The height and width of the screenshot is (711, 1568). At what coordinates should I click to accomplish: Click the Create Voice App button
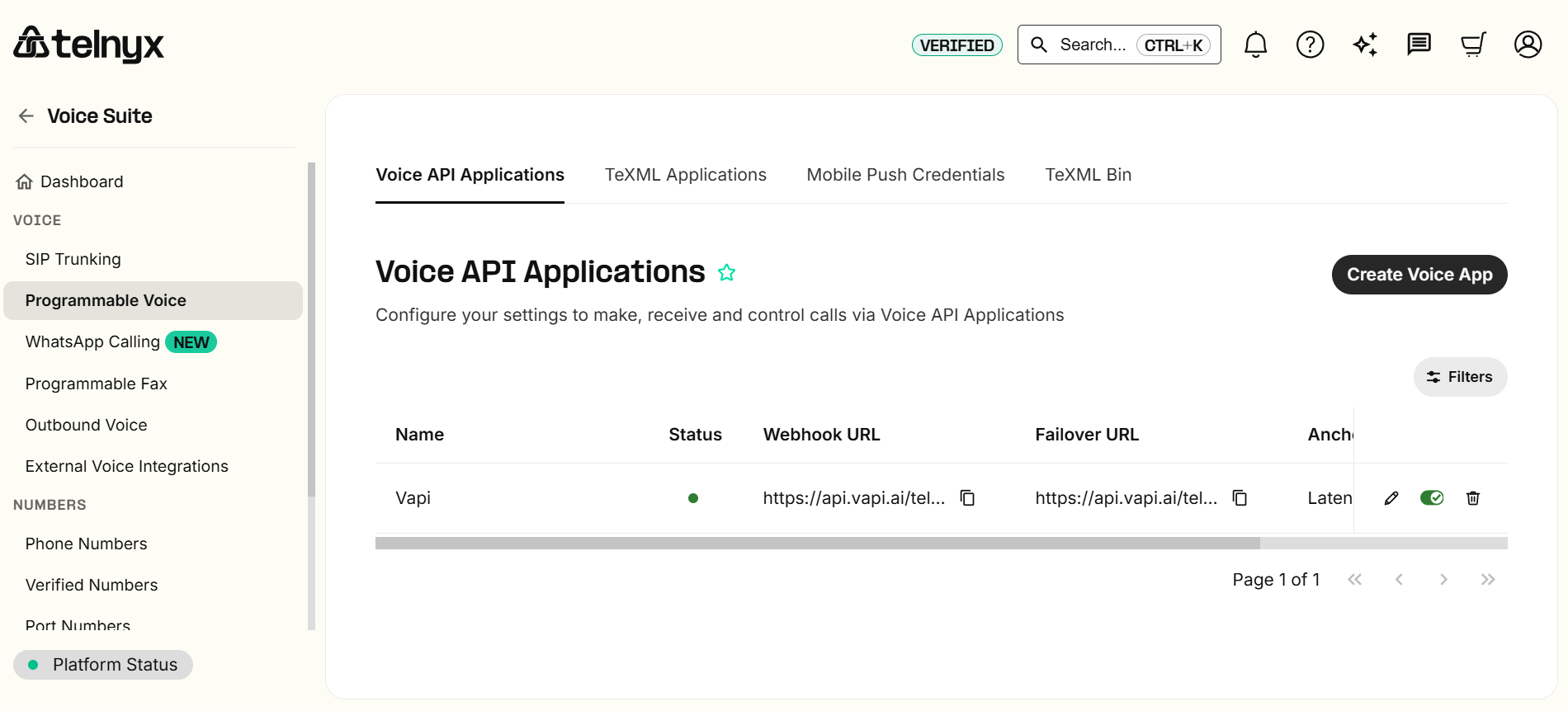[1419, 275]
